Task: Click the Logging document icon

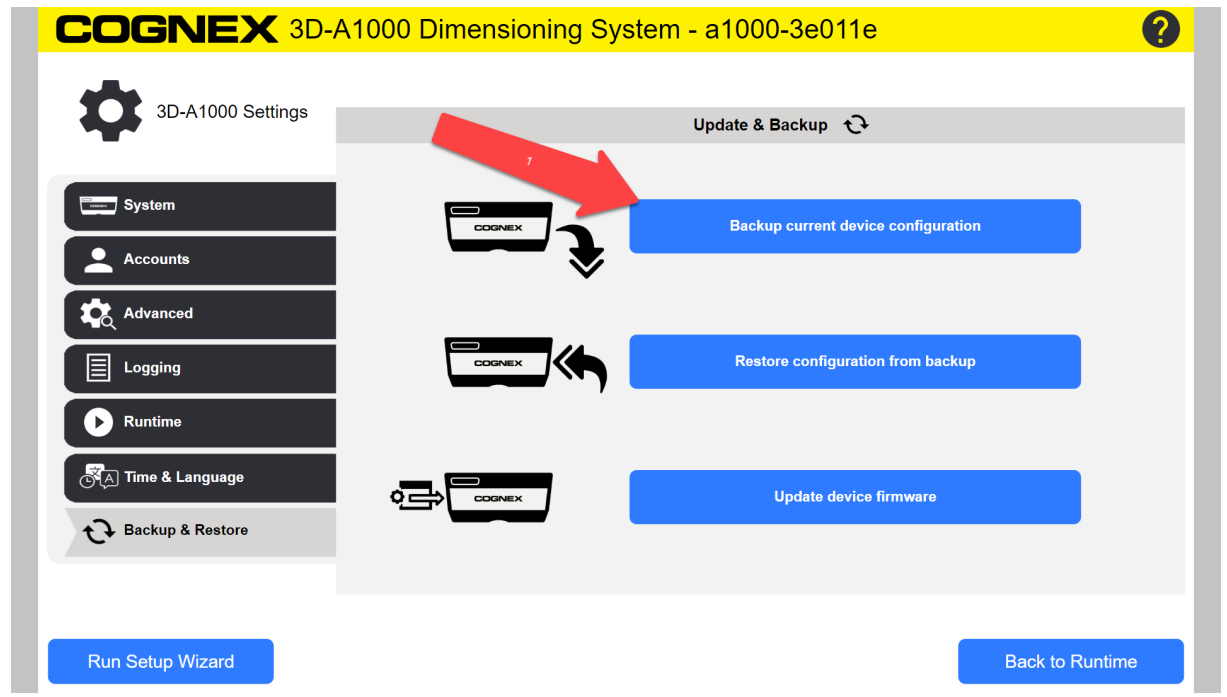Action: [x=98, y=368]
